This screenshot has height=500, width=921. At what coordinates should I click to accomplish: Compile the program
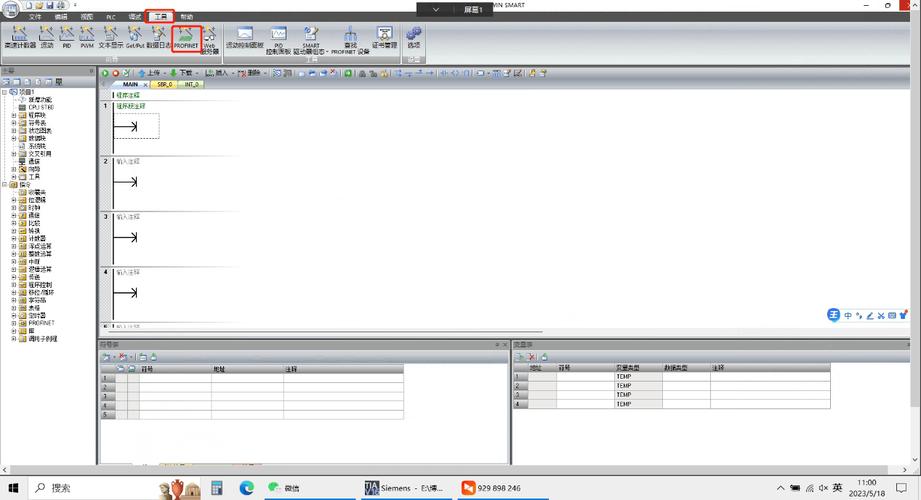click(126, 73)
